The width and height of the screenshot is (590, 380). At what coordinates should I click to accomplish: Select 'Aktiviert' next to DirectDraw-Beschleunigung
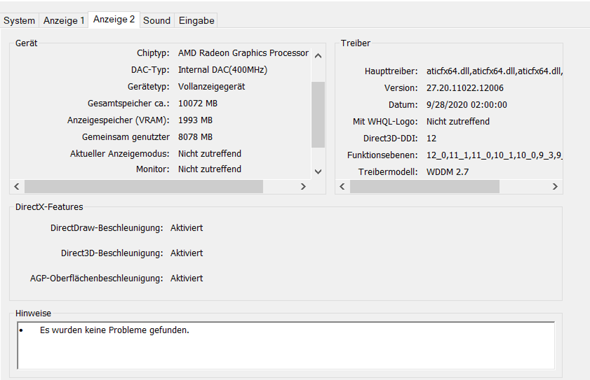tap(187, 228)
